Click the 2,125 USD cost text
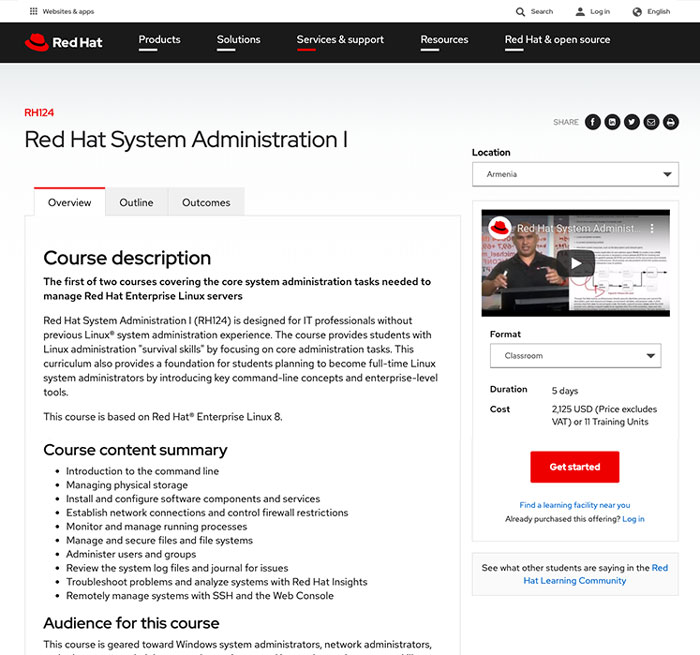700x655 pixels. [x=604, y=415]
